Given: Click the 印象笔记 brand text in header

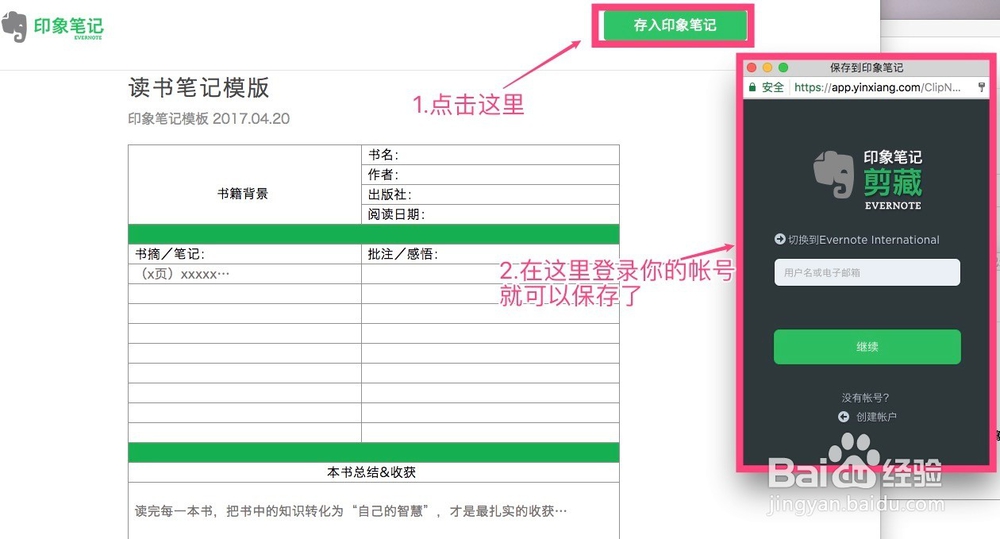Looking at the screenshot, I should [68, 26].
